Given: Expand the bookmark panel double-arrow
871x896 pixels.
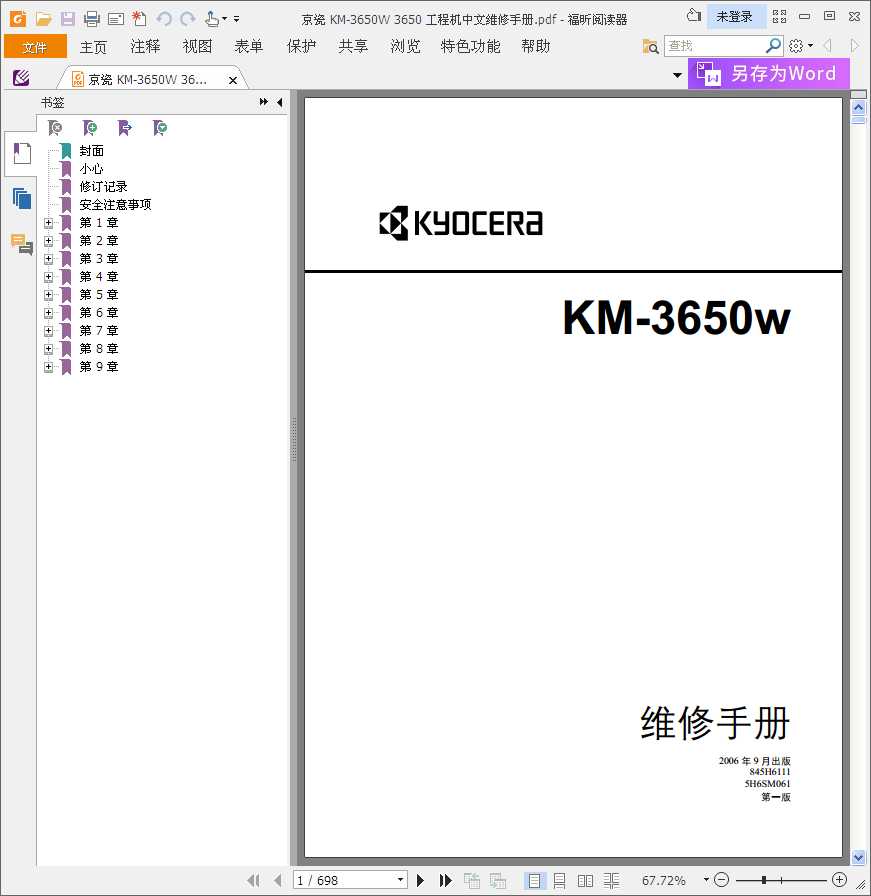Looking at the screenshot, I should pyautogui.click(x=263, y=102).
